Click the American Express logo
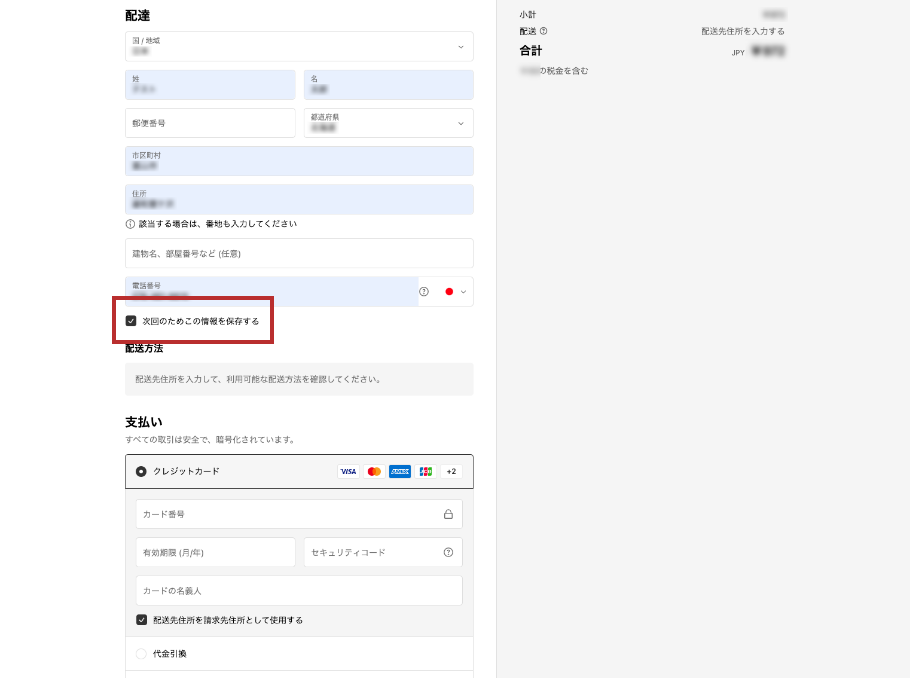The width and height of the screenshot is (910, 678). point(400,471)
